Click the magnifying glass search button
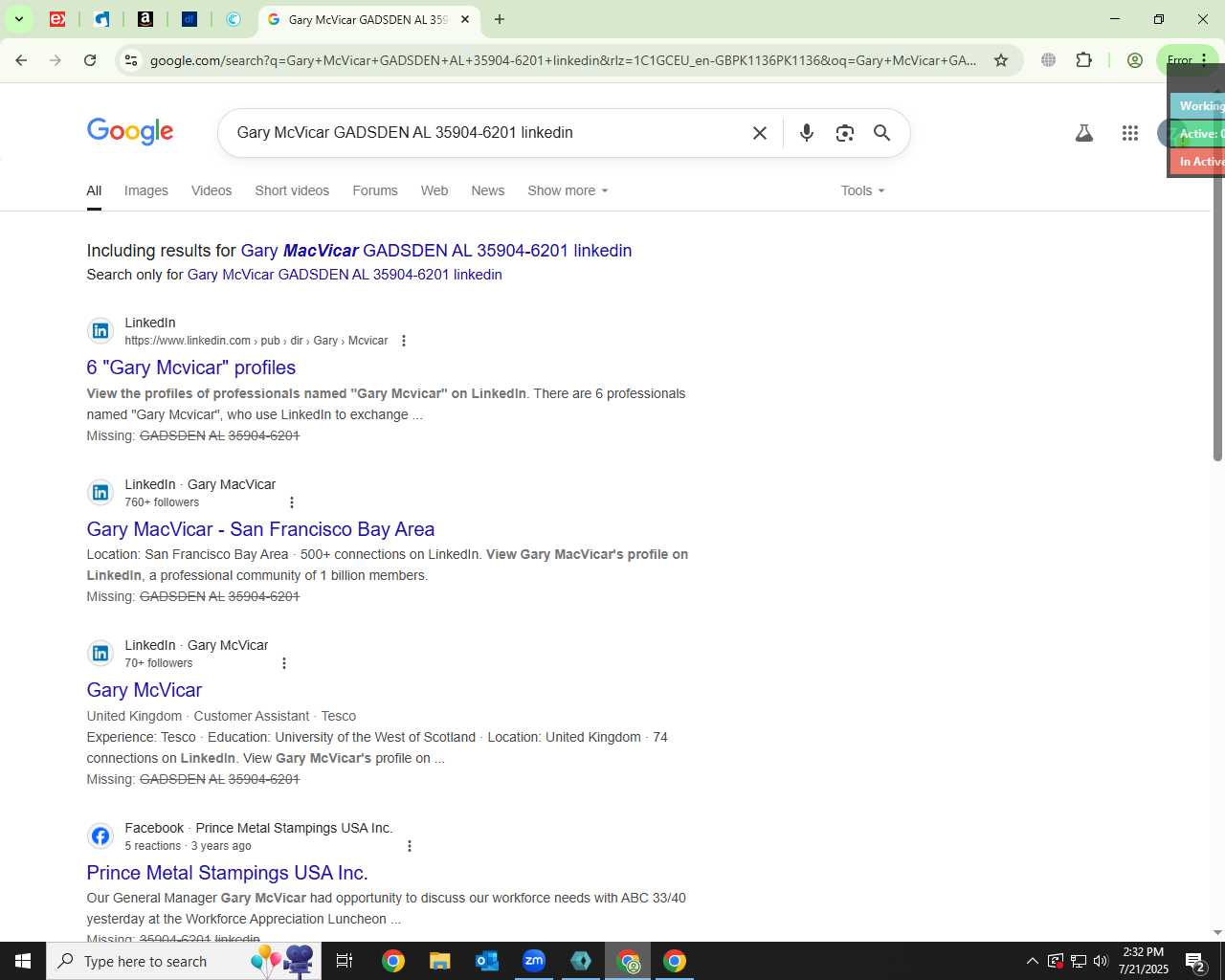This screenshot has height=980, width=1225. click(x=882, y=133)
